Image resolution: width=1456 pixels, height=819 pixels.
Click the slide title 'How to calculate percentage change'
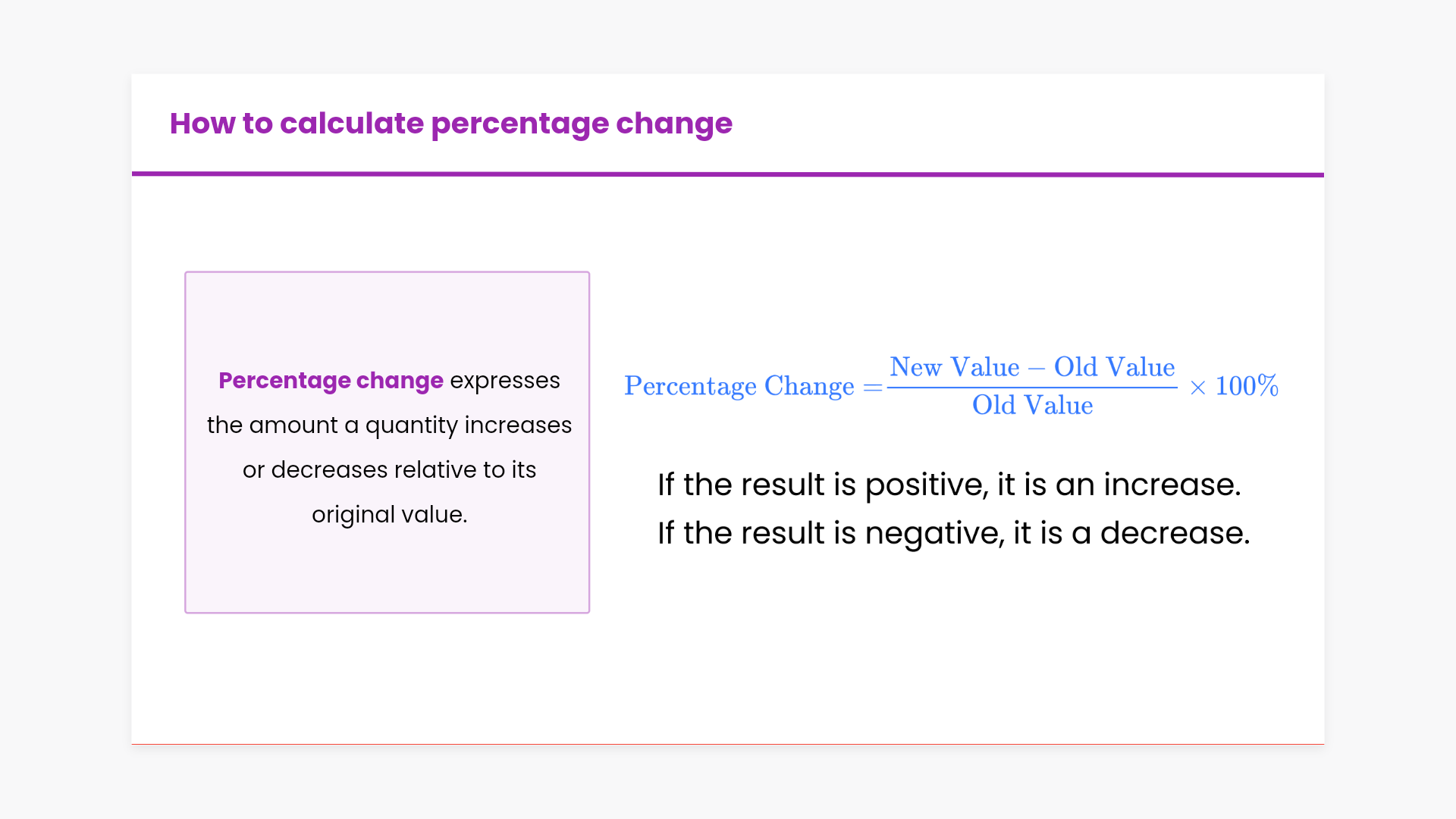450,124
